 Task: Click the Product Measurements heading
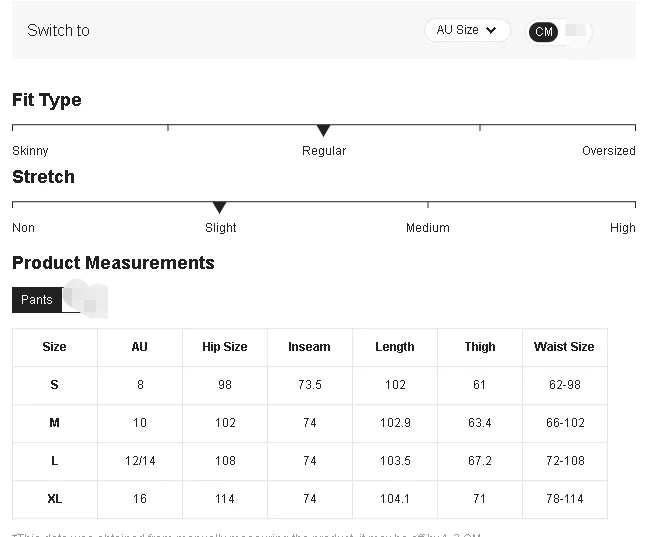(113, 263)
